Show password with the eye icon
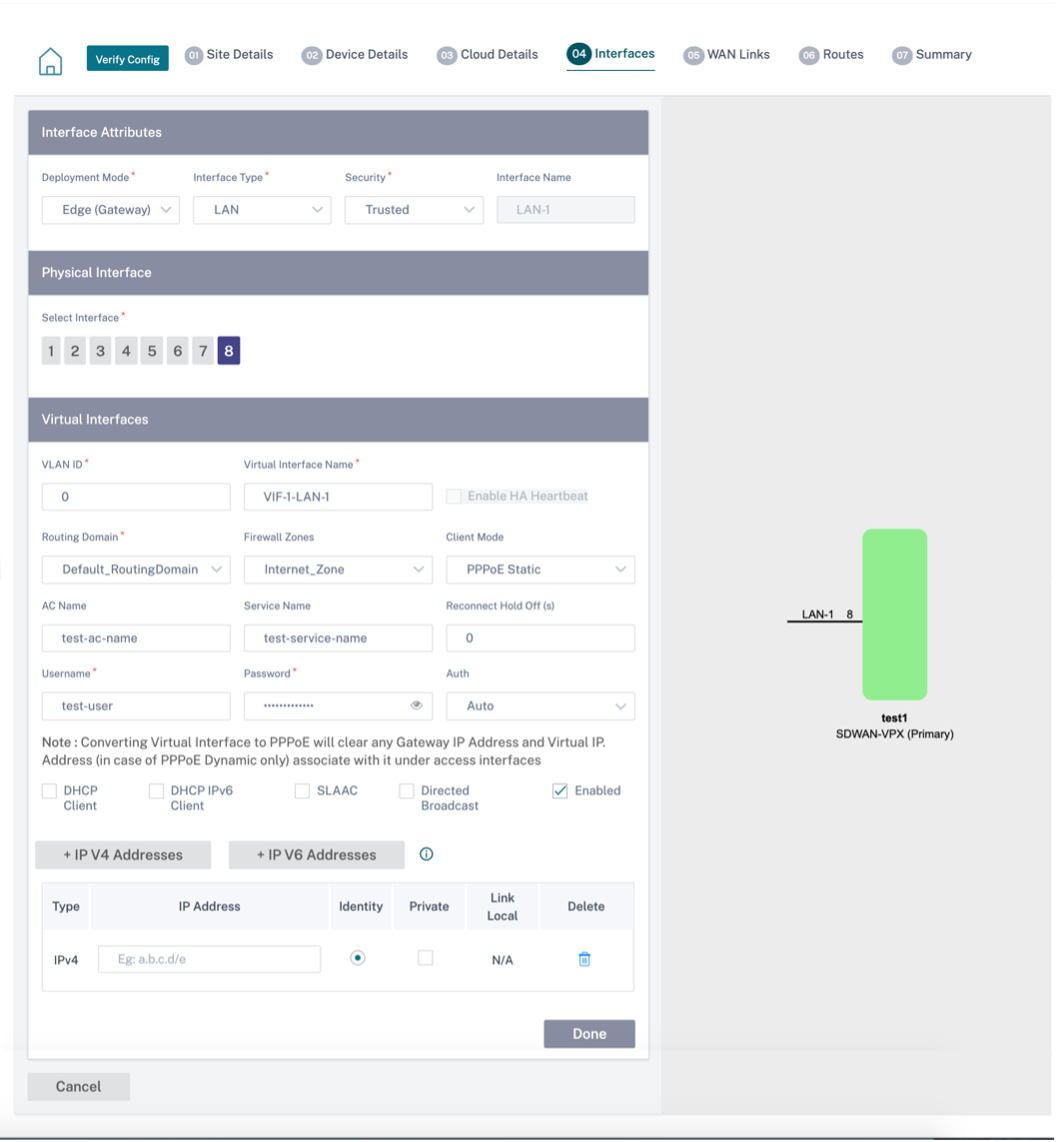The width and height of the screenshot is (1057, 1142). [x=416, y=705]
